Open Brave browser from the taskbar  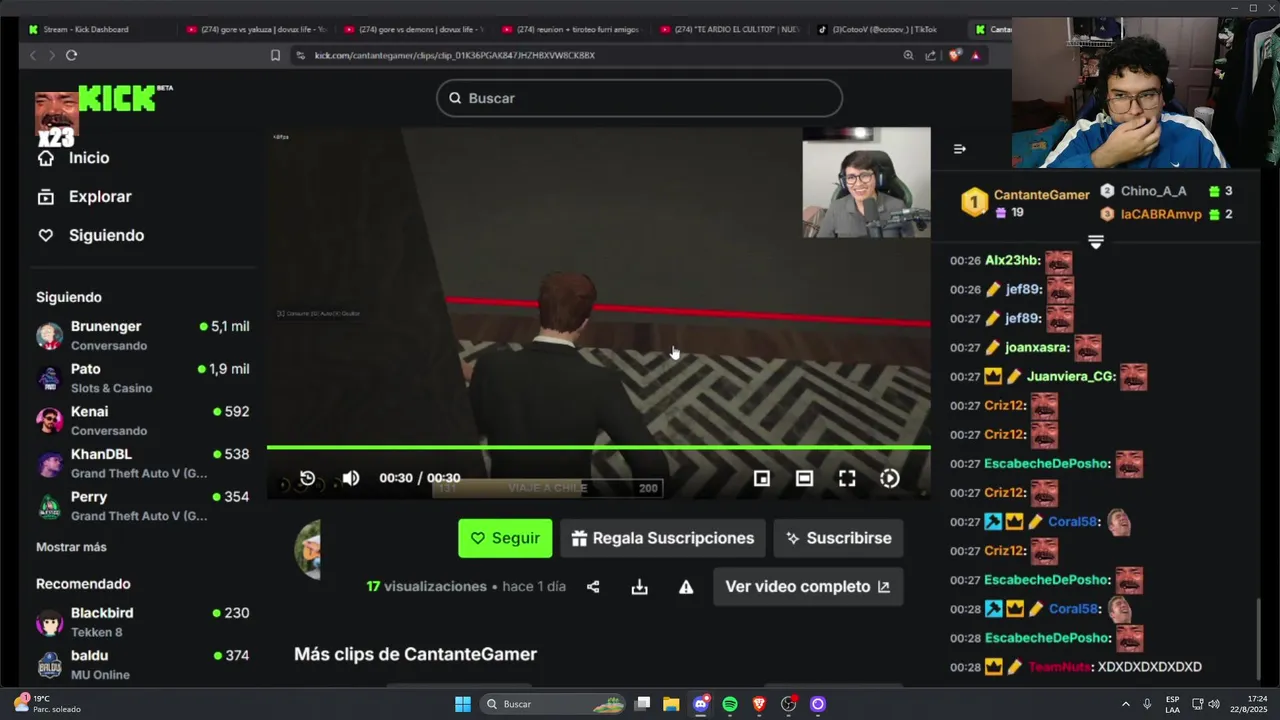759,704
